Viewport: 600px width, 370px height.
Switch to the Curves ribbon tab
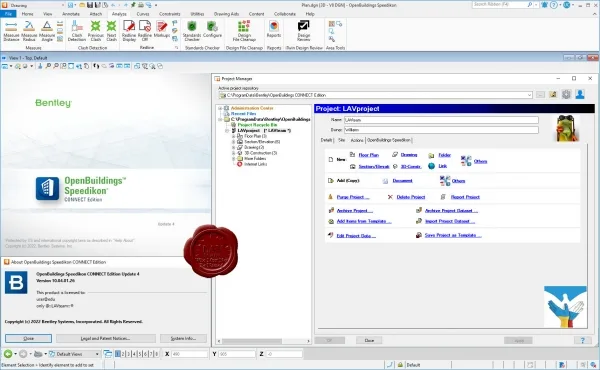click(143, 14)
